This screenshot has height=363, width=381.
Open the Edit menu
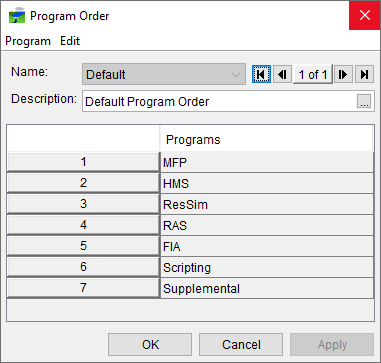pos(70,41)
